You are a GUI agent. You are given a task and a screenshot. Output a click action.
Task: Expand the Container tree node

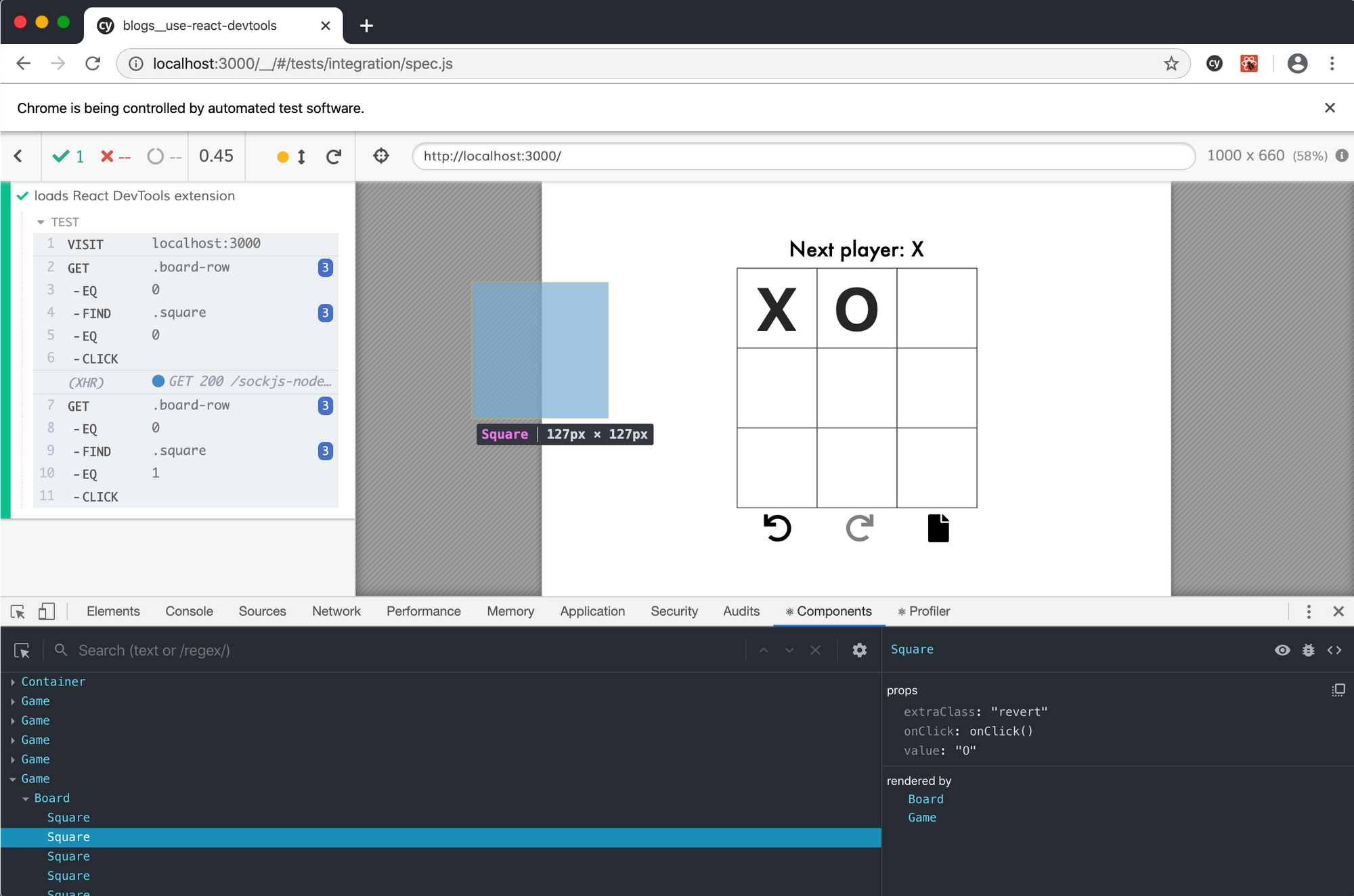click(13, 681)
